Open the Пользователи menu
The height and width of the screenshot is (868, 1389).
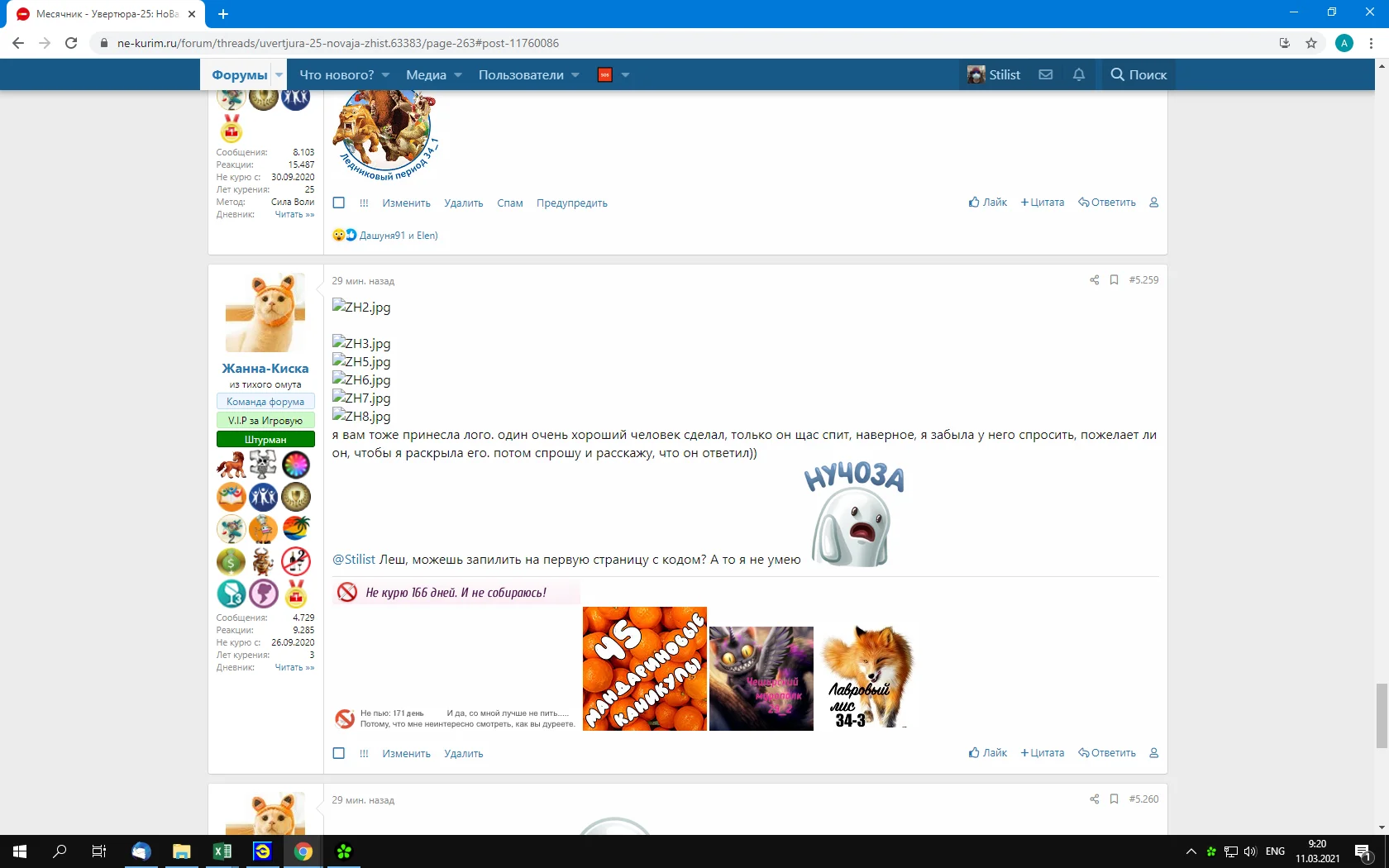coord(521,75)
